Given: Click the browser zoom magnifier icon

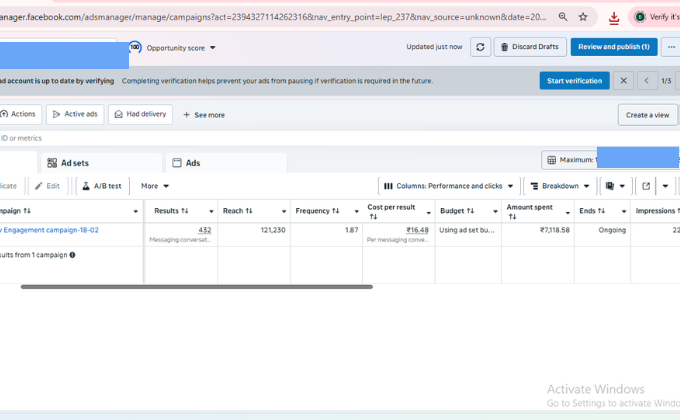Looking at the screenshot, I should pyautogui.click(x=563, y=17).
